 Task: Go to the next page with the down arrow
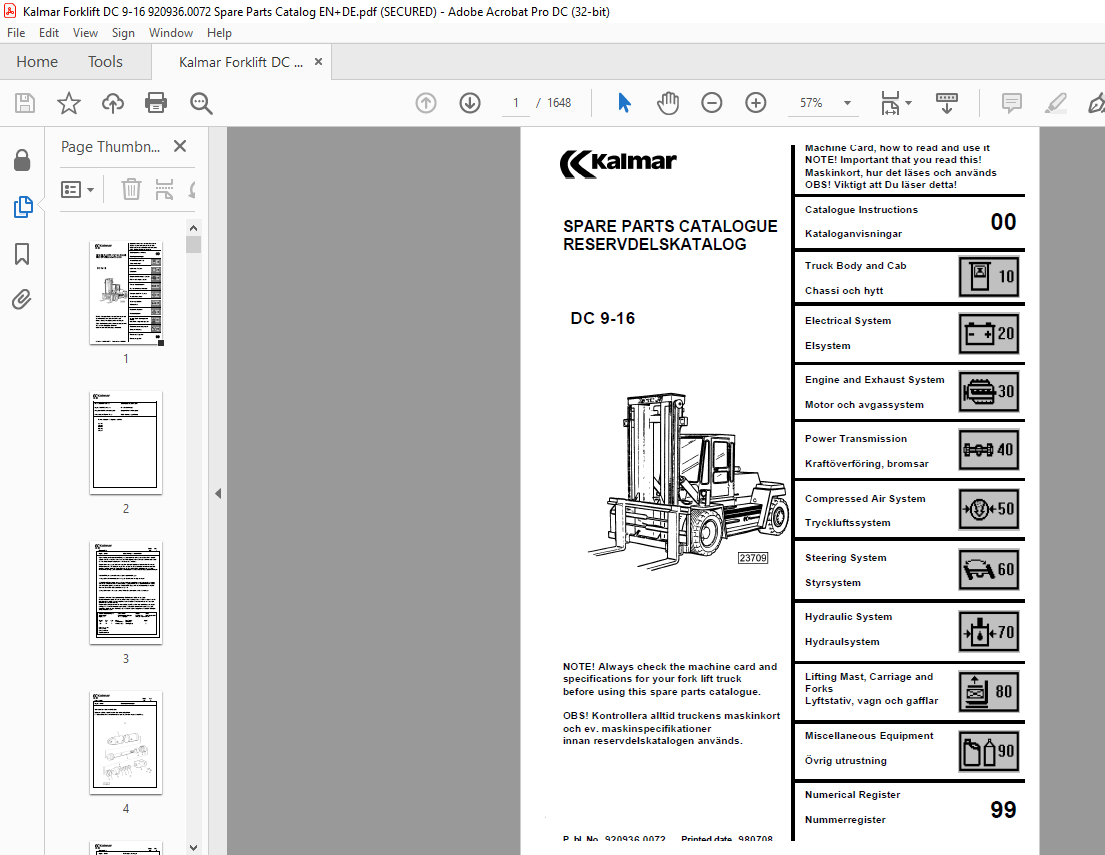(470, 103)
